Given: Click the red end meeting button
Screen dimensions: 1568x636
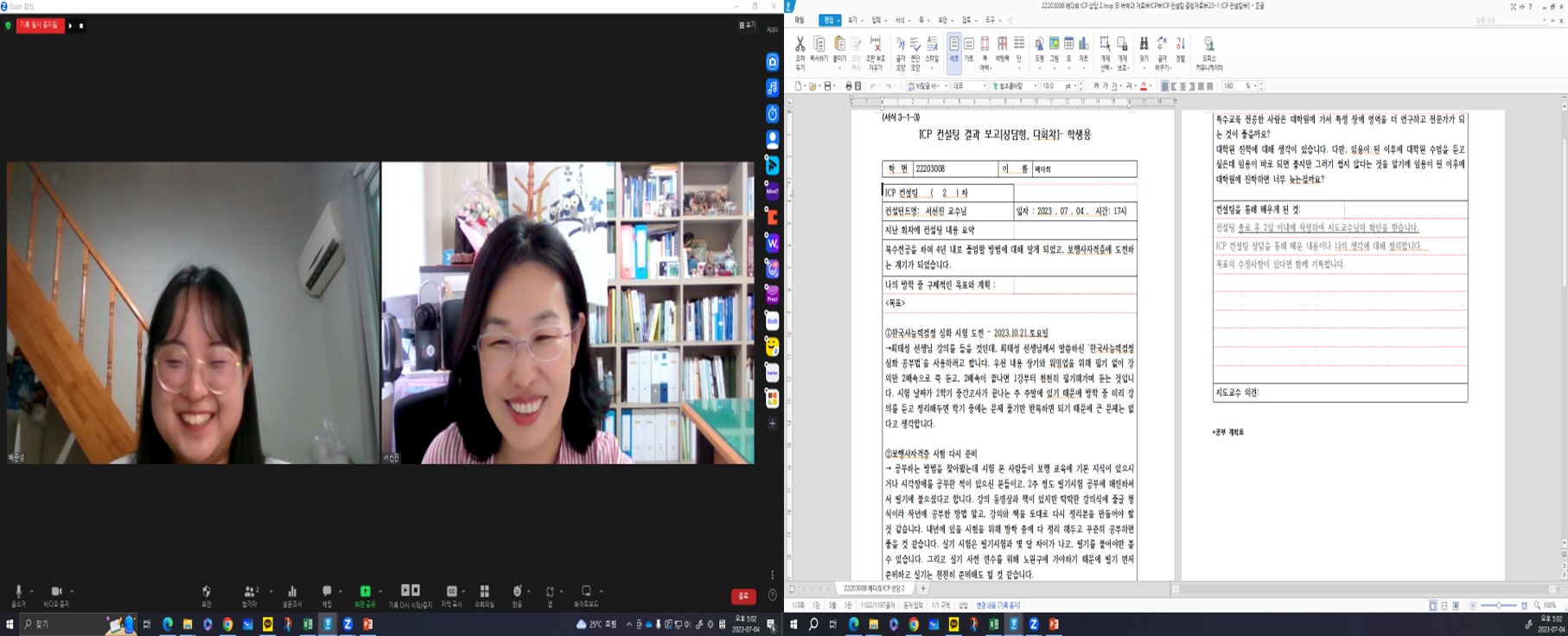Looking at the screenshot, I should pos(743,595).
